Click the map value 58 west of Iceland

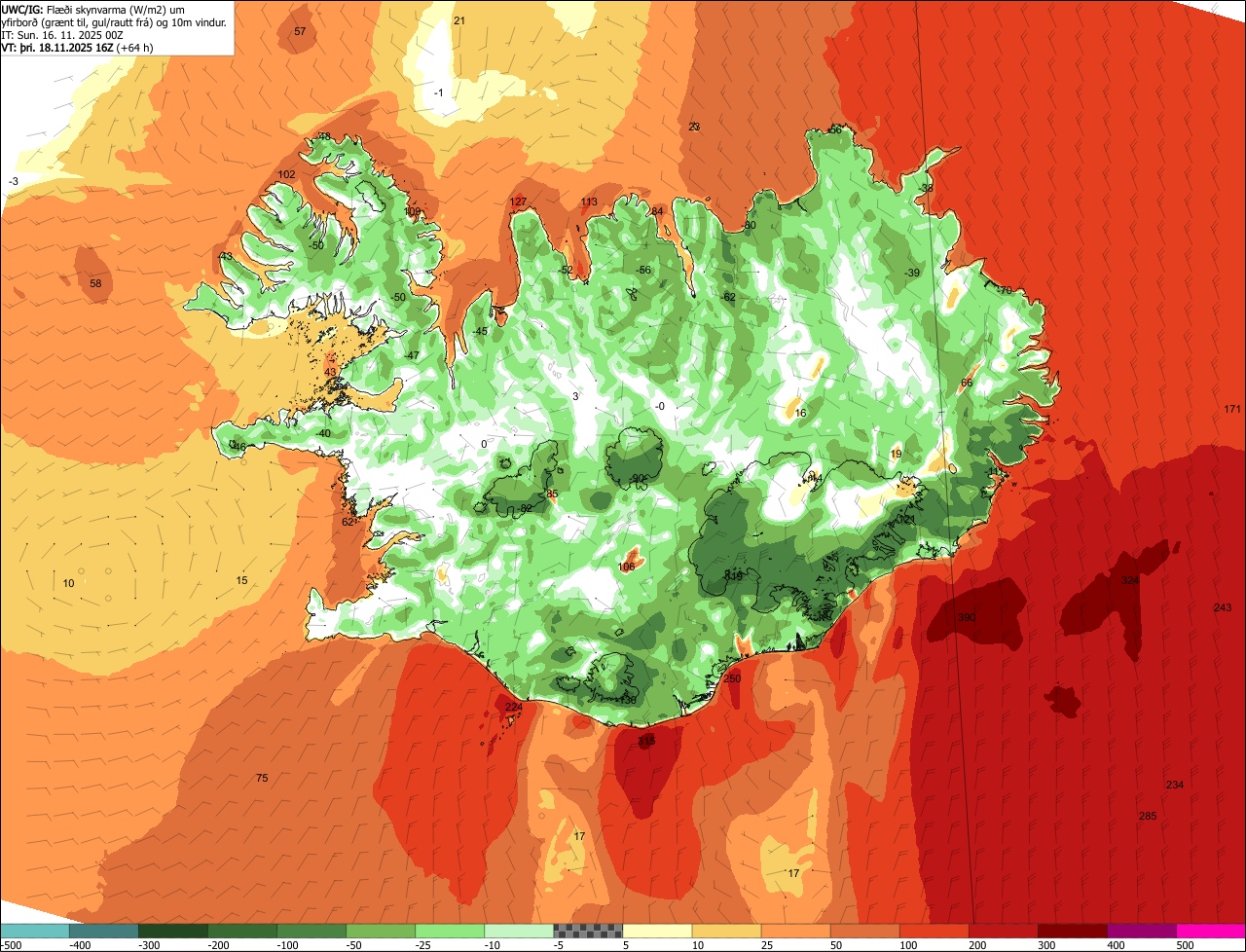click(x=95, y=283)
